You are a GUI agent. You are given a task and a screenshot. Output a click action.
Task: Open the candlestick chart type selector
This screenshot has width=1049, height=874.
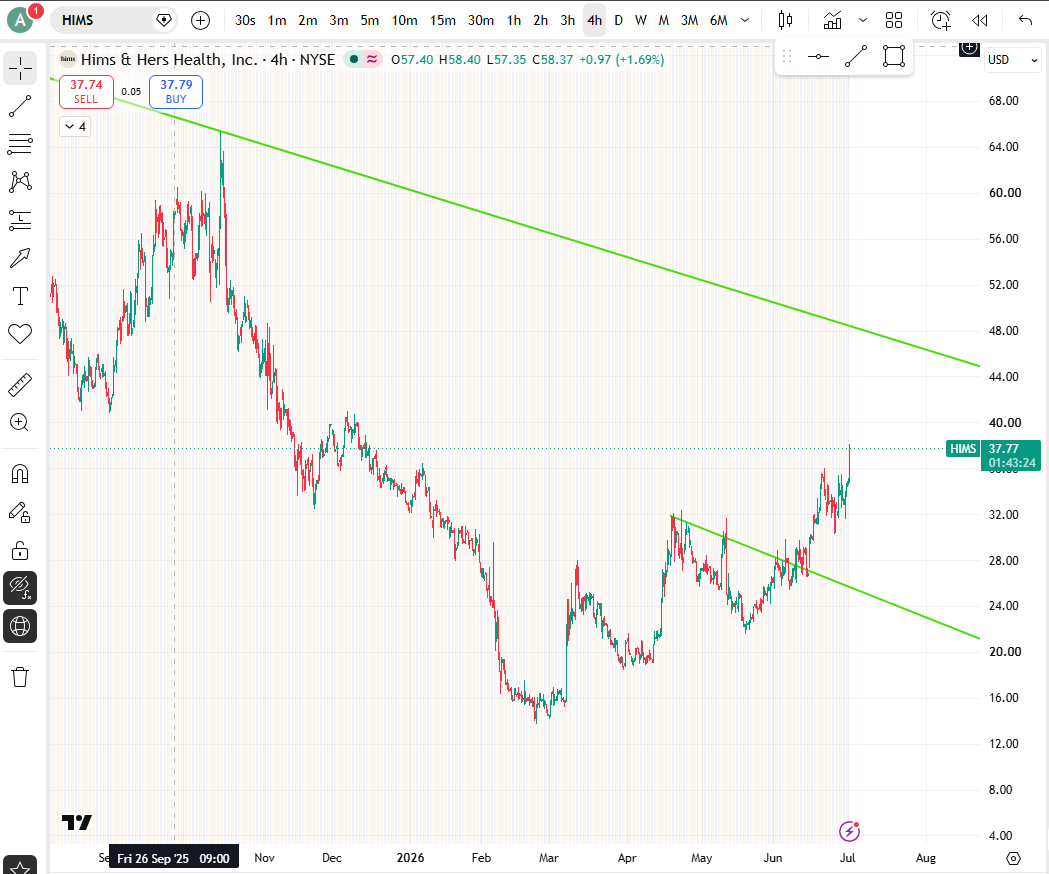[785, 20]
